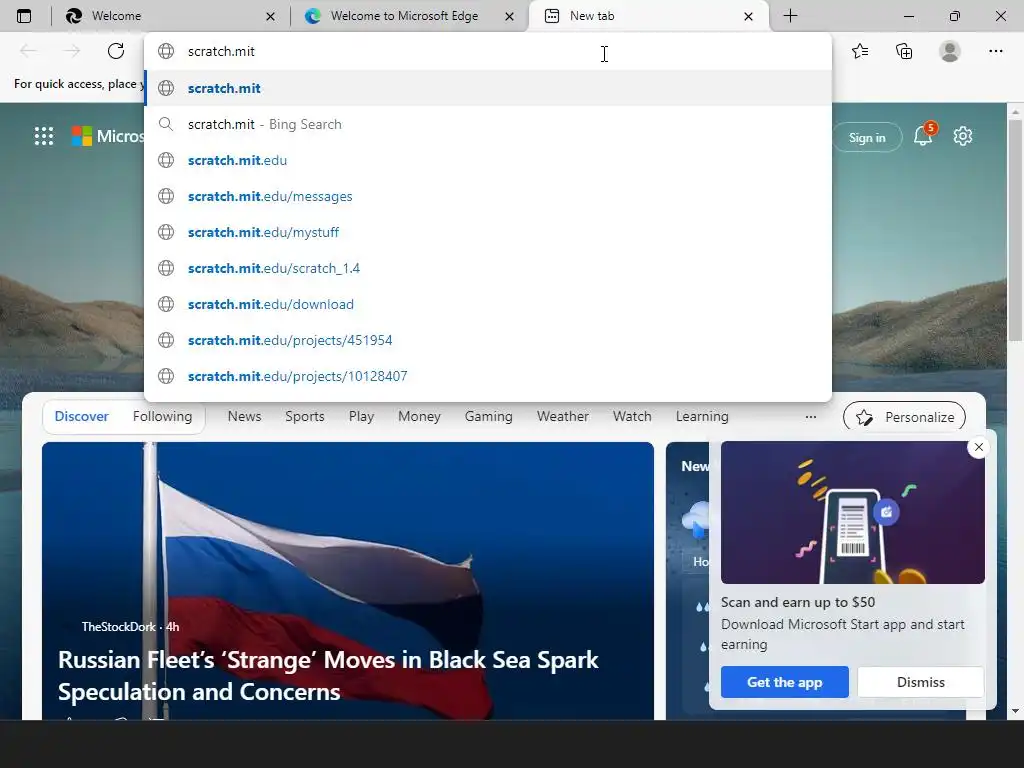This screenshot has height=768, width=1024.
Task: Select the scratch.mit.edu/download suggestion
Action: pos(488,304)
